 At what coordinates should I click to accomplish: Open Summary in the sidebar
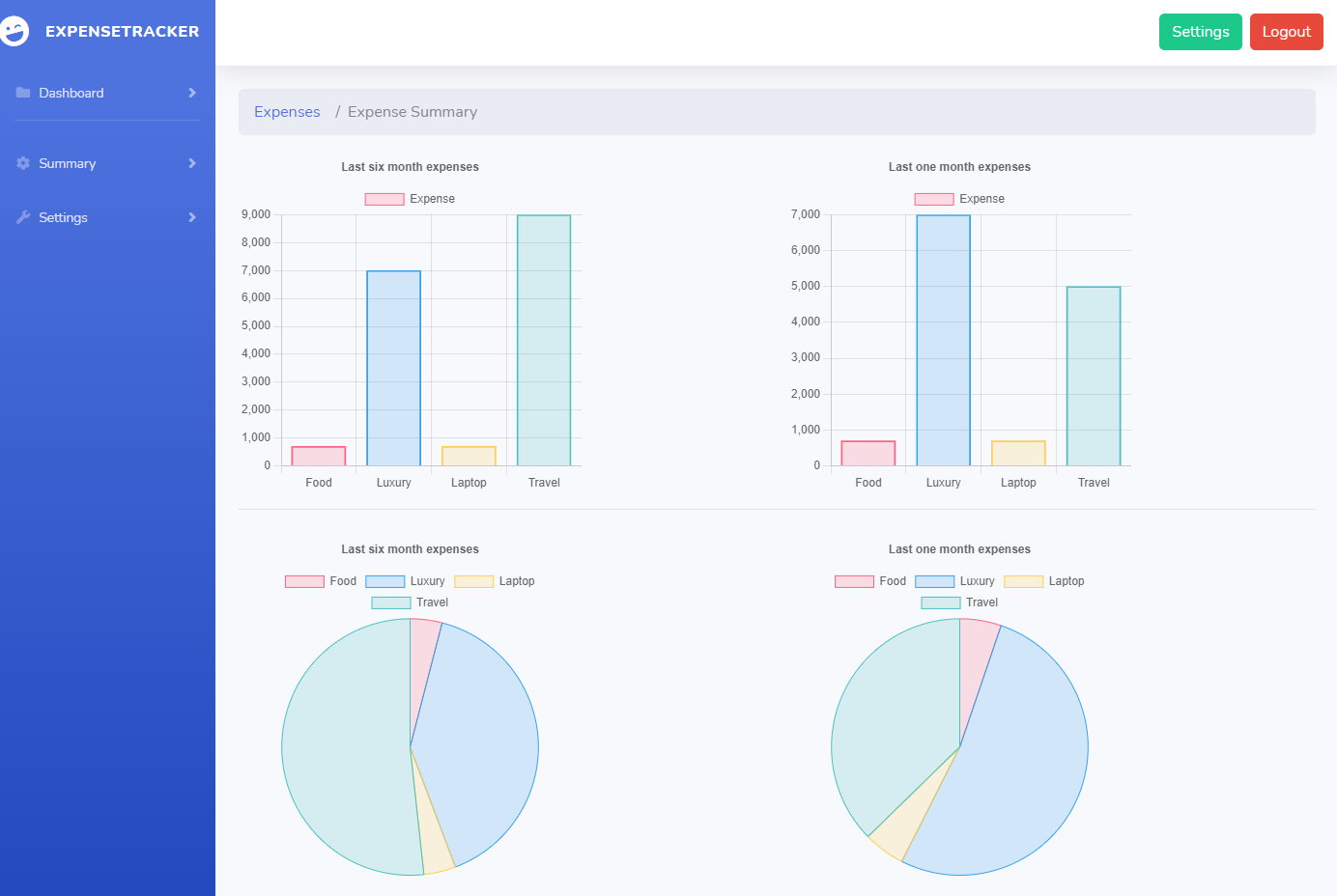tap(68, 163)
